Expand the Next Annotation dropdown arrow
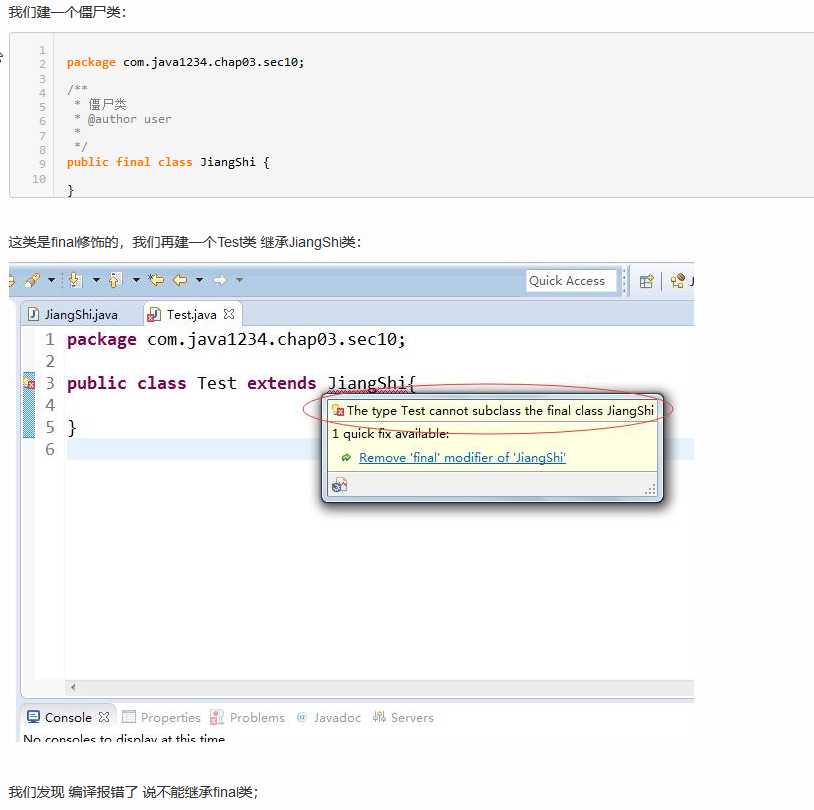Screen dimensions: 814x810 96,280
